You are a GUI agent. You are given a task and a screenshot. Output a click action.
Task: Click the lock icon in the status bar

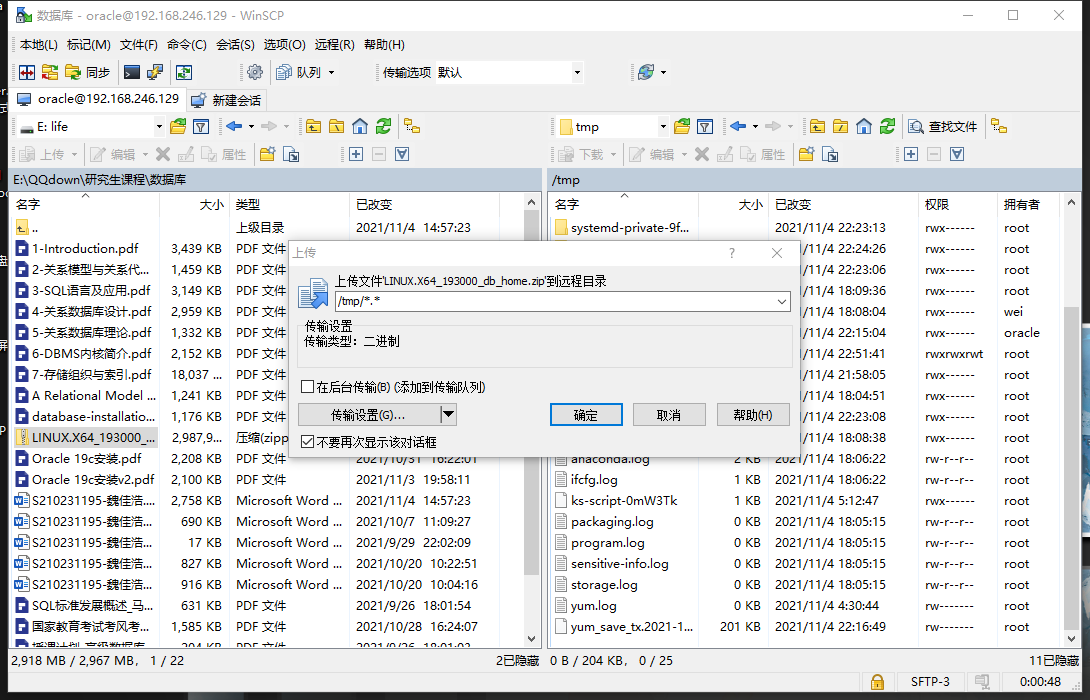(x=877, y=681)
